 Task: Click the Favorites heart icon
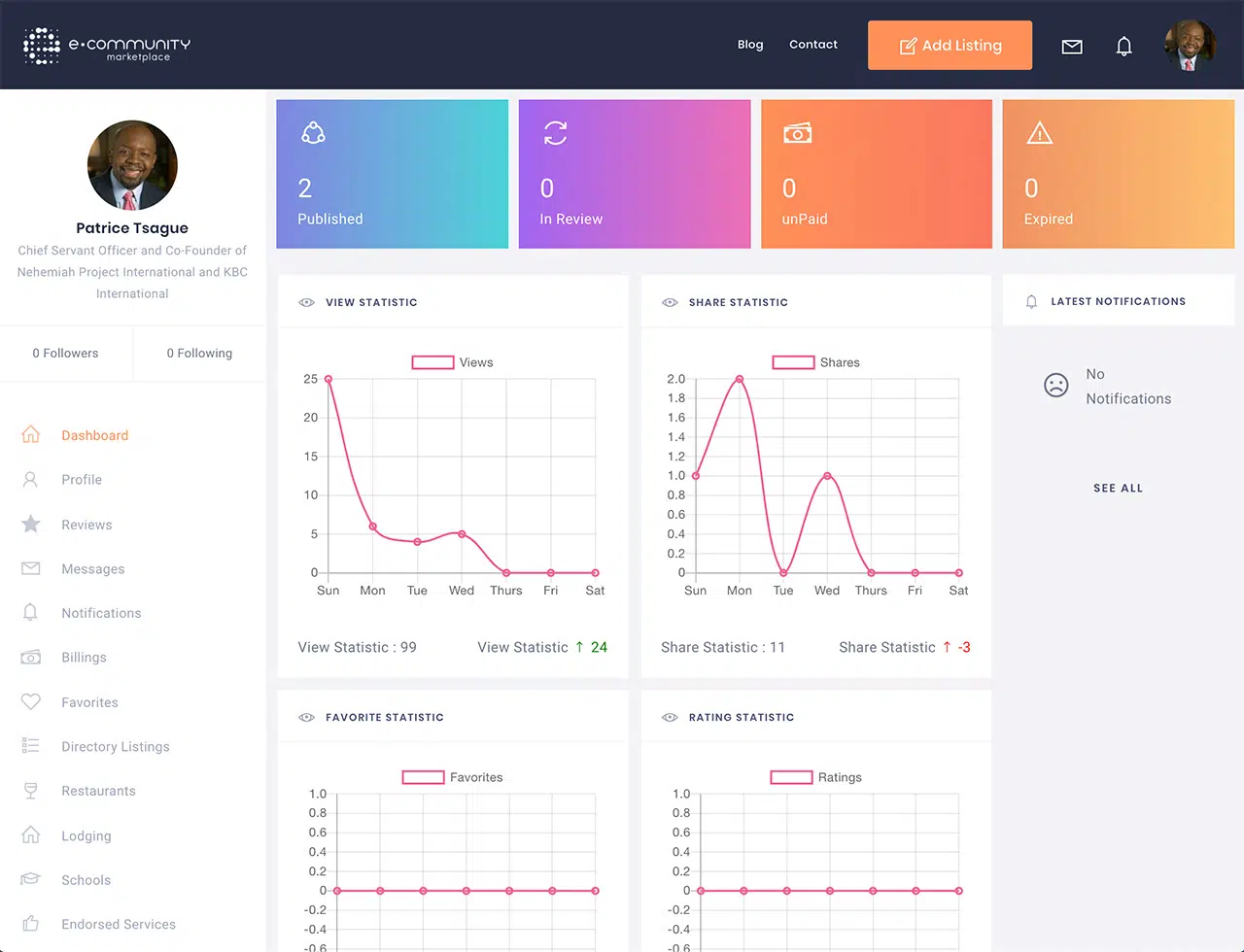31,701
